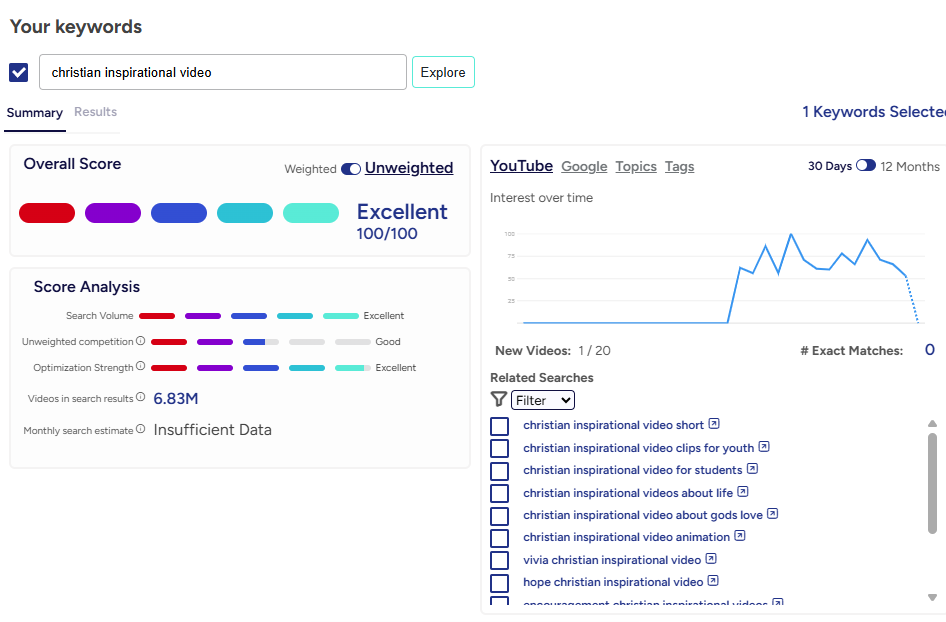The height and width of the screenshot is (622, 946).
Task: Toggle the Weighted/Unweighted switch
Action: click(x=351, y=169)
